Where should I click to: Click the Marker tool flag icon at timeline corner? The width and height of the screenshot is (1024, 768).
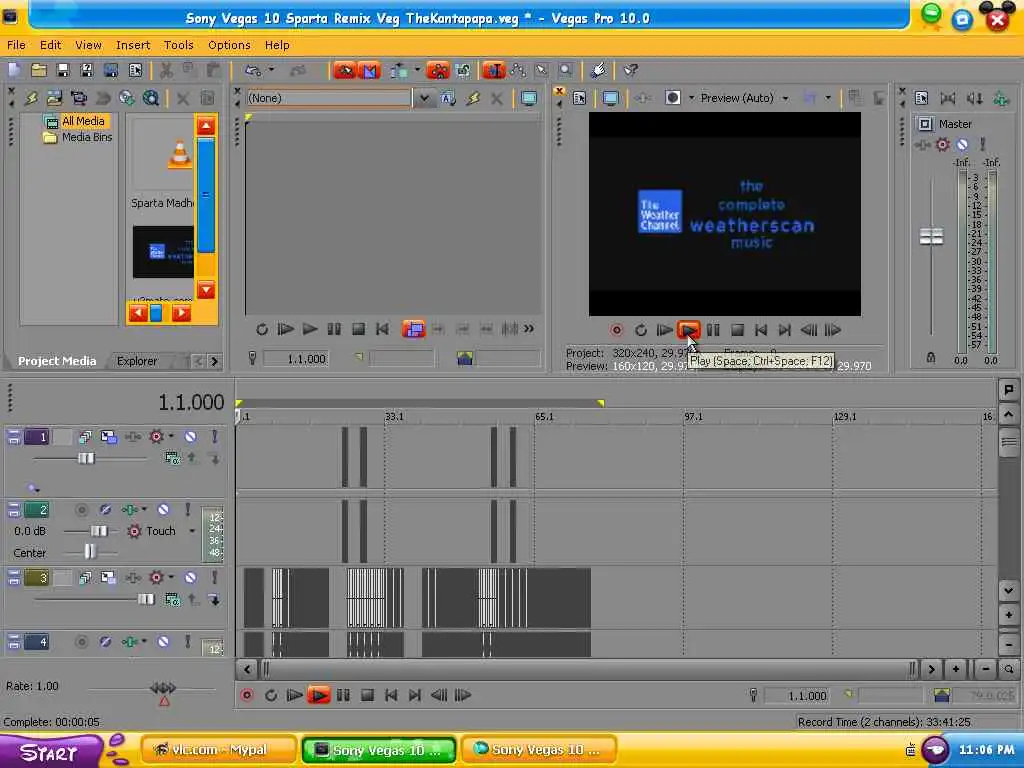coord(1008,390)
